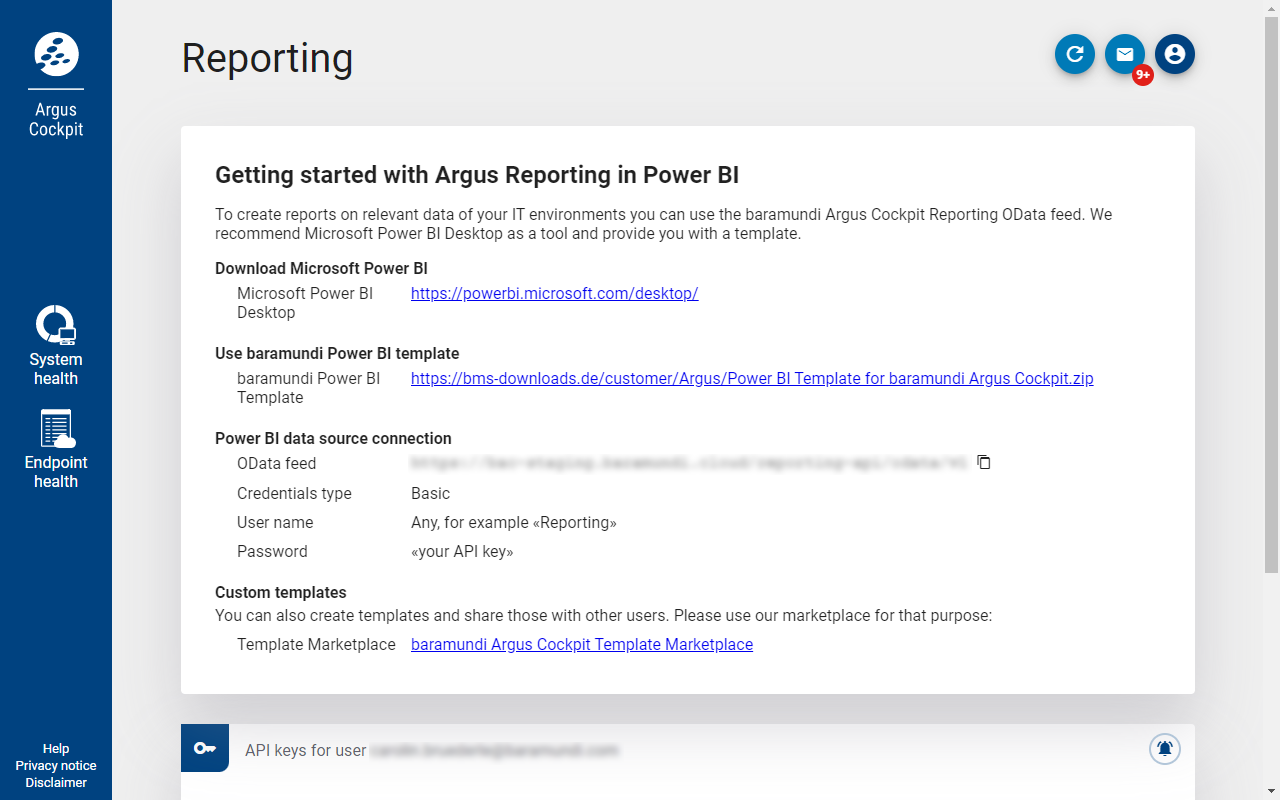Click the blurred OData feed address

(x=690, y=463)
